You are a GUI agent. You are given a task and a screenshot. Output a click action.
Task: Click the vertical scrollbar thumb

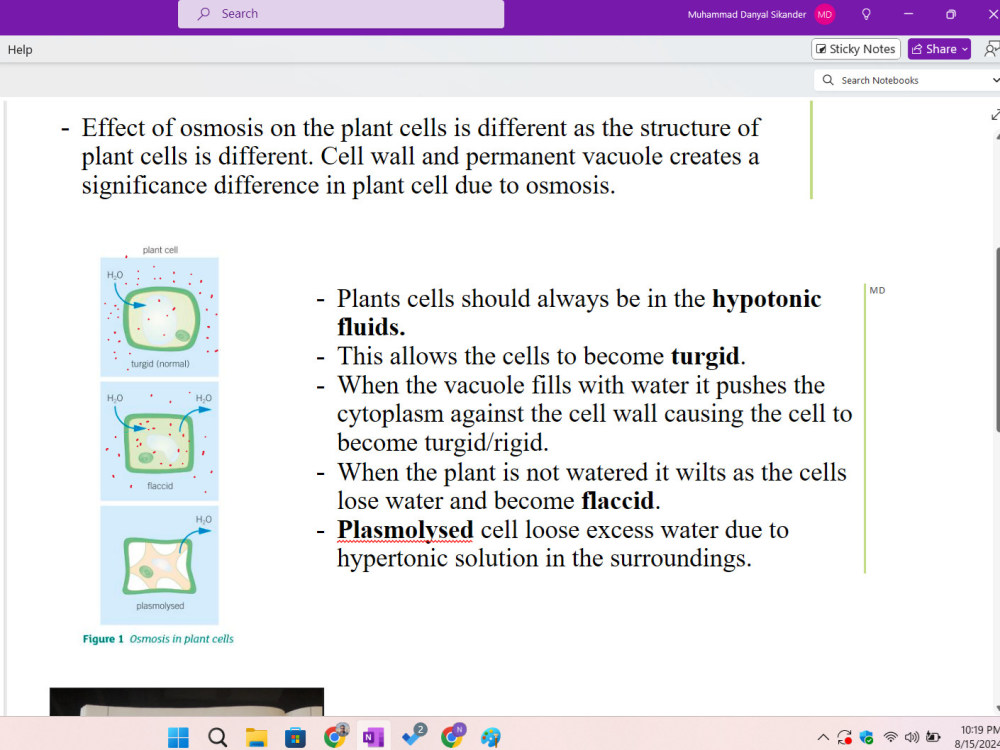click(997, 338)
